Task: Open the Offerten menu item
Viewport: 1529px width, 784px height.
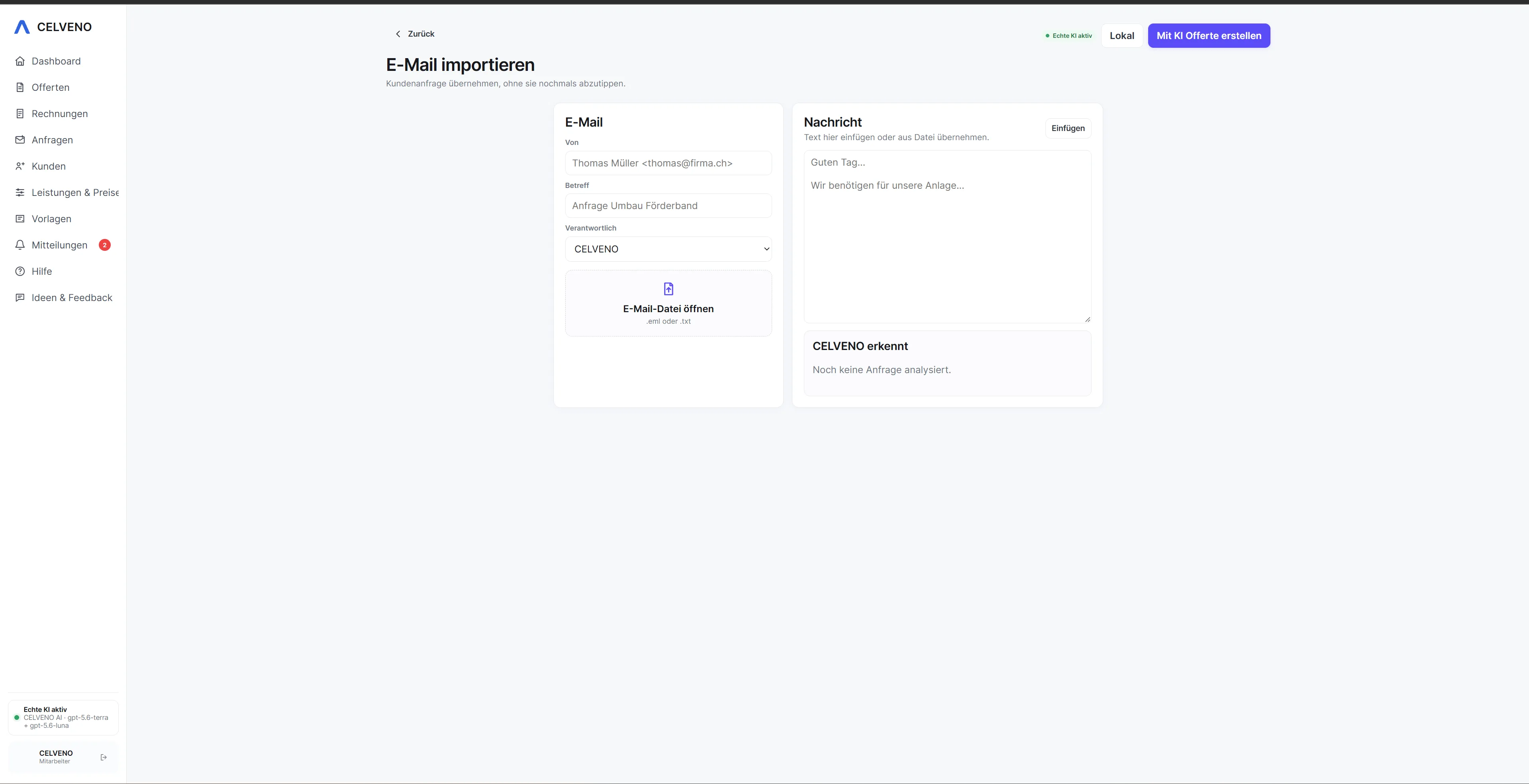Action: (x=63, y=87)
